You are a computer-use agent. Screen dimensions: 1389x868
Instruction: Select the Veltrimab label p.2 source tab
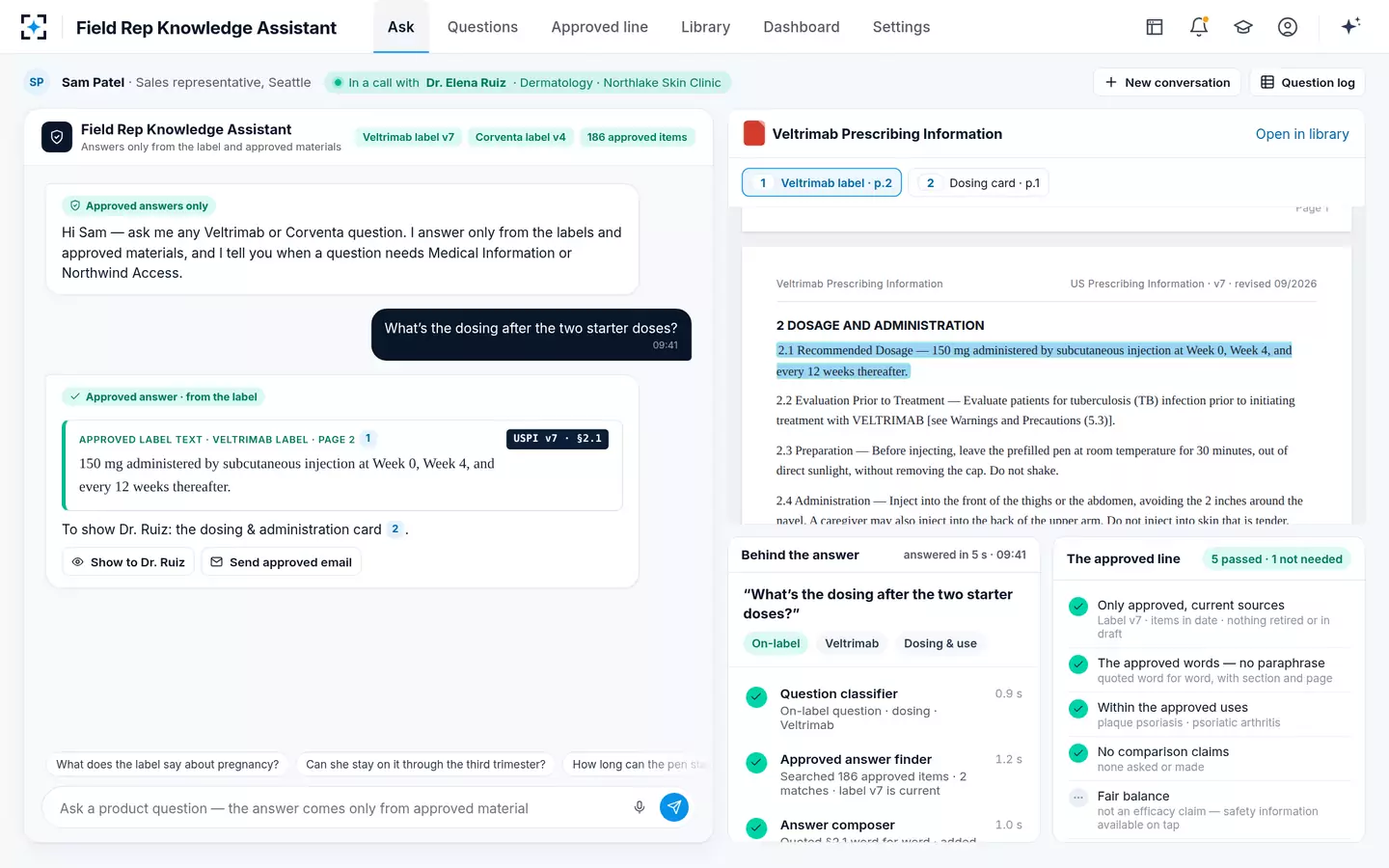tap(822, 182)
